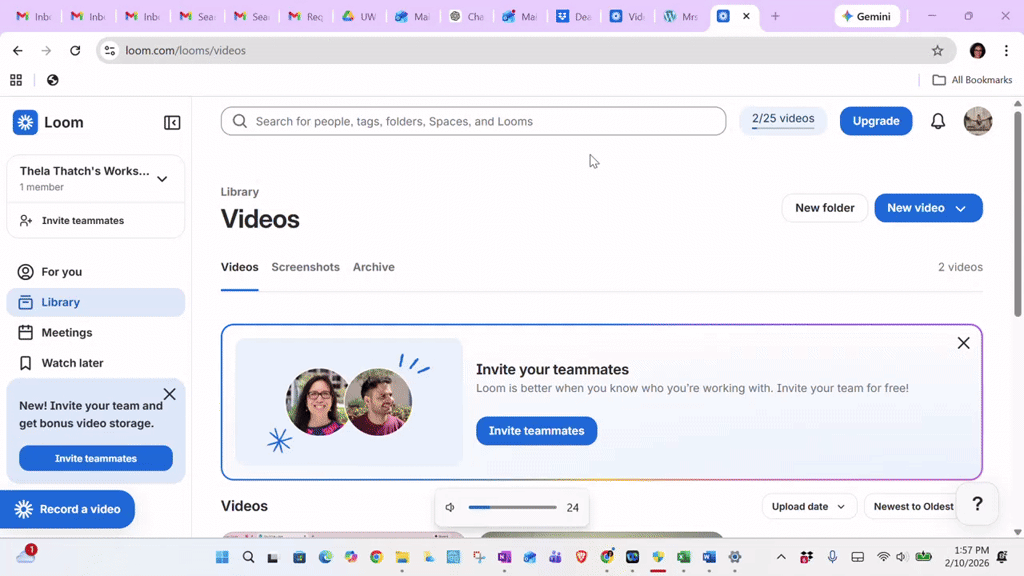Open Chrome profile avatar
This screenshot has width=1024, height=576.
tap(978, 50)
